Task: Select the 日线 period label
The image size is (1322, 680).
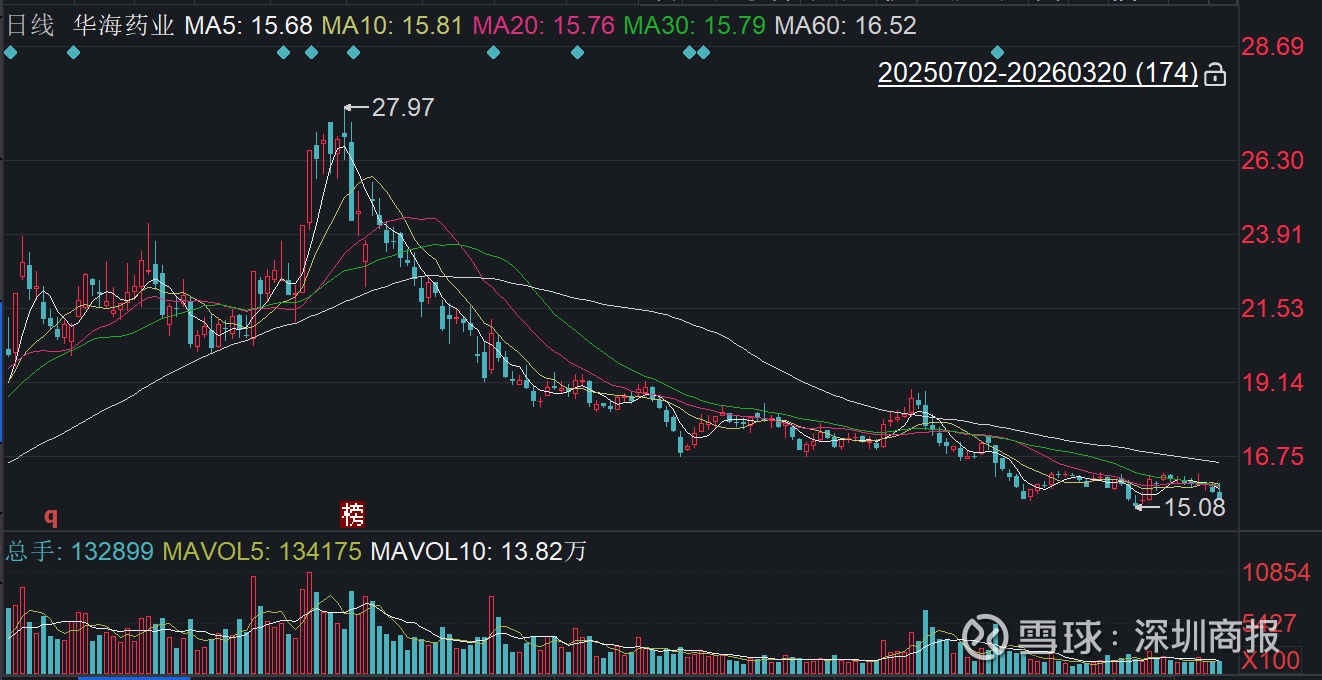Action: tap(30, 25)
